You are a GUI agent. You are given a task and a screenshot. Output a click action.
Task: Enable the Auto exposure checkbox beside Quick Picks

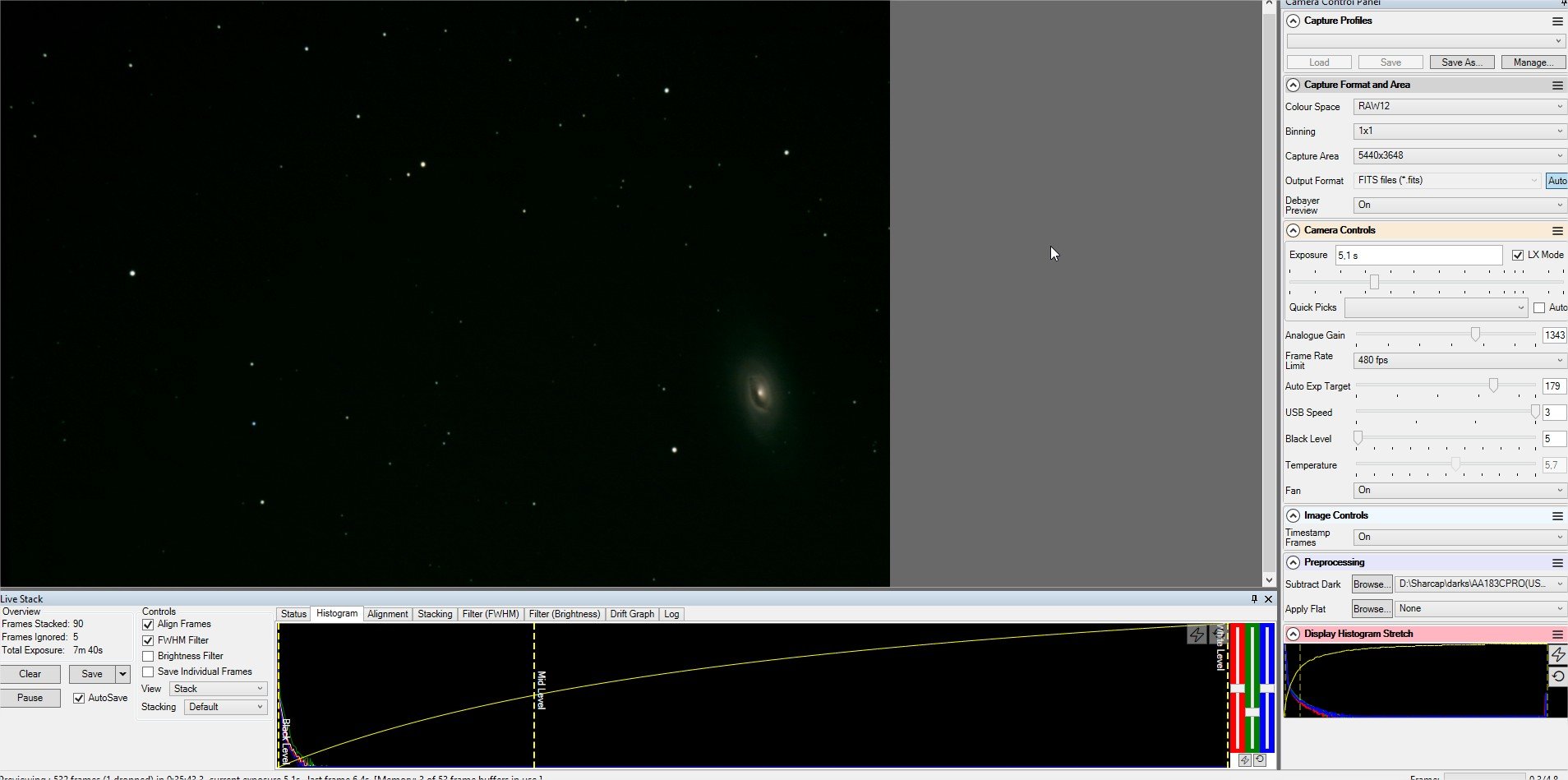(1539, 308)
